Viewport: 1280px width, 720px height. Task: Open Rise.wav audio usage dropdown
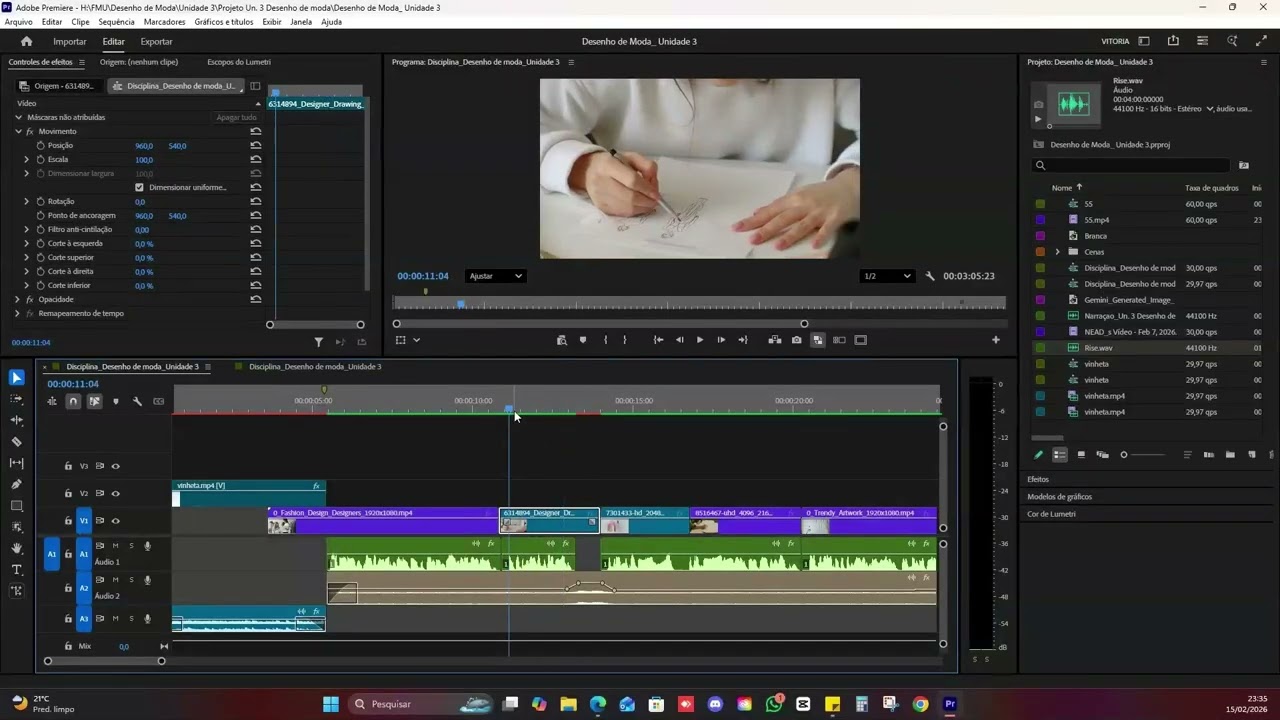[x=1210, y=108]
